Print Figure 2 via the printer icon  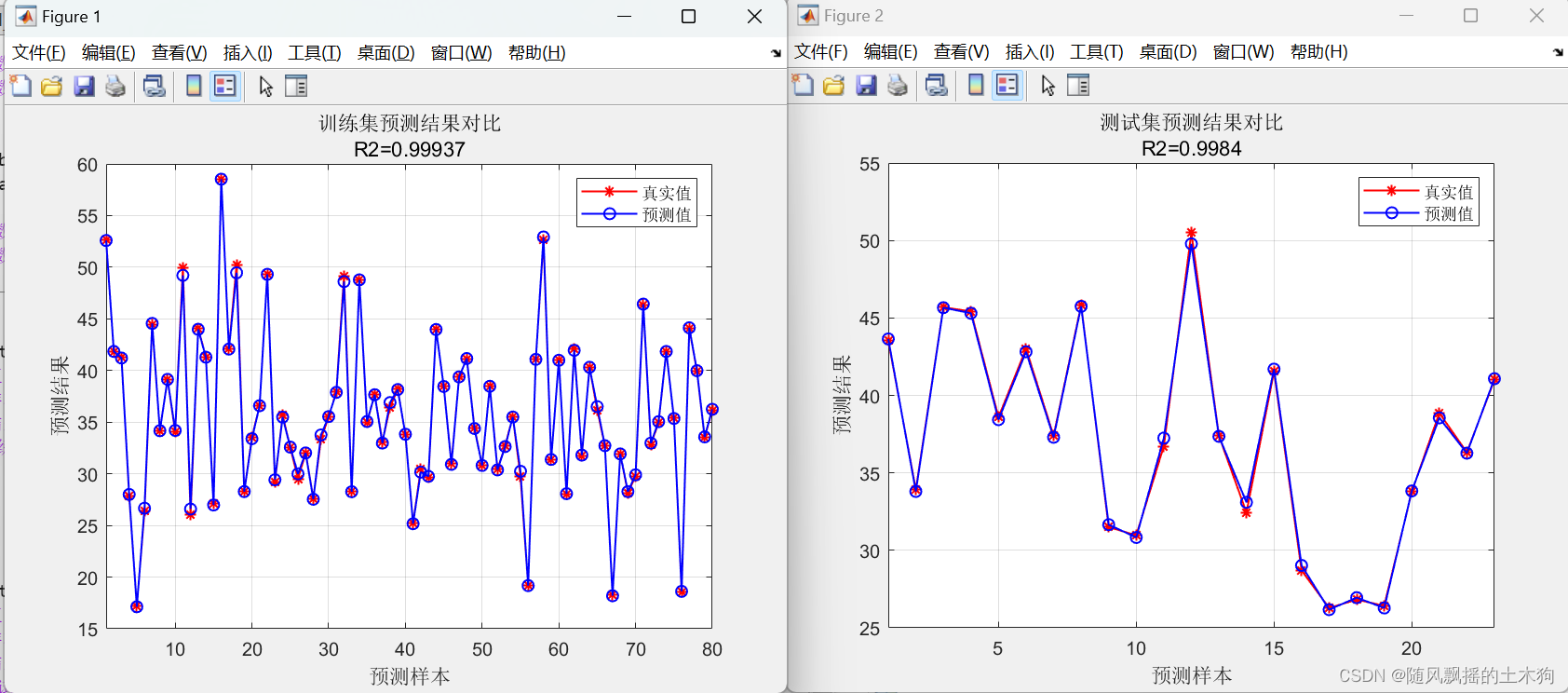(898, 86)
